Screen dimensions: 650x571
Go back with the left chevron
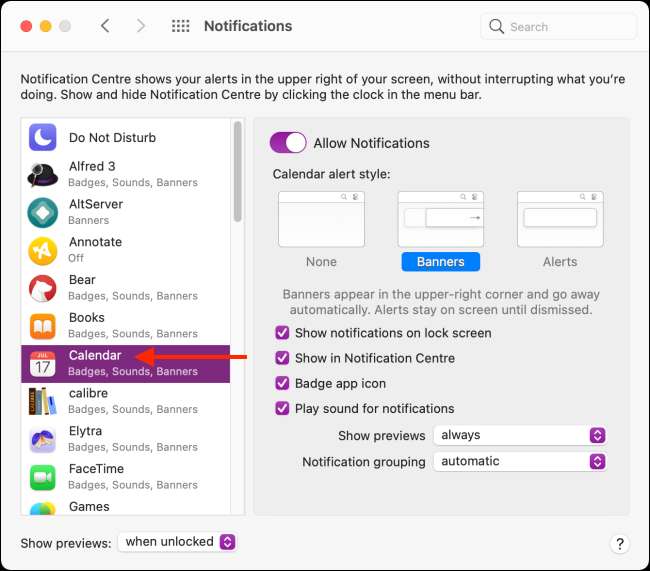(105, 26)
